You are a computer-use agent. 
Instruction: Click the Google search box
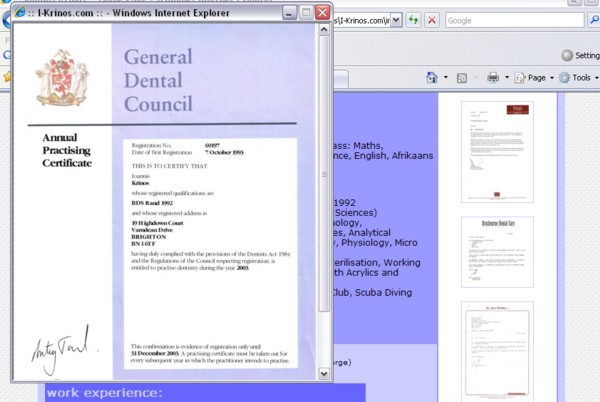(515, 20)
